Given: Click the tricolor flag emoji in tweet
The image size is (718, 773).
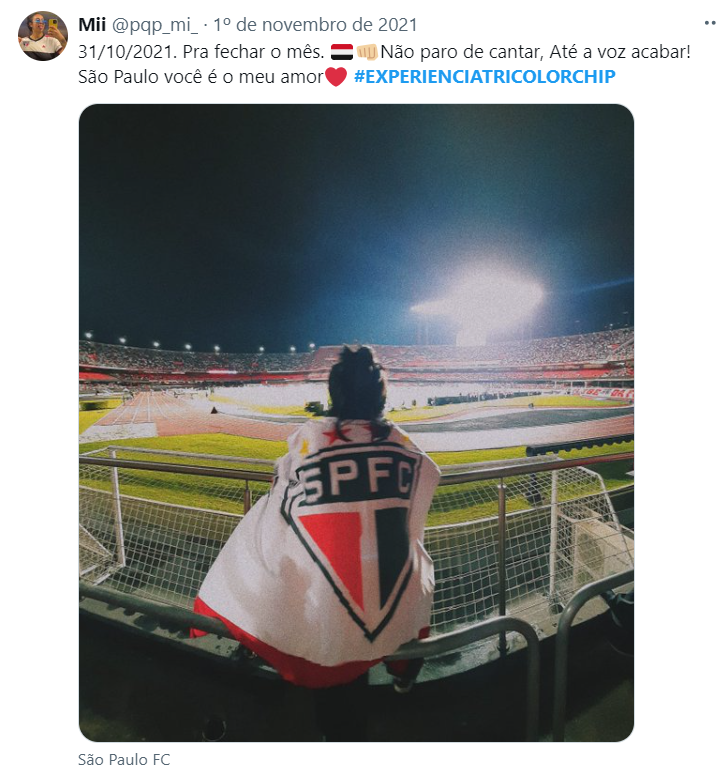Looking at the screenshot, I should point(342,52).
